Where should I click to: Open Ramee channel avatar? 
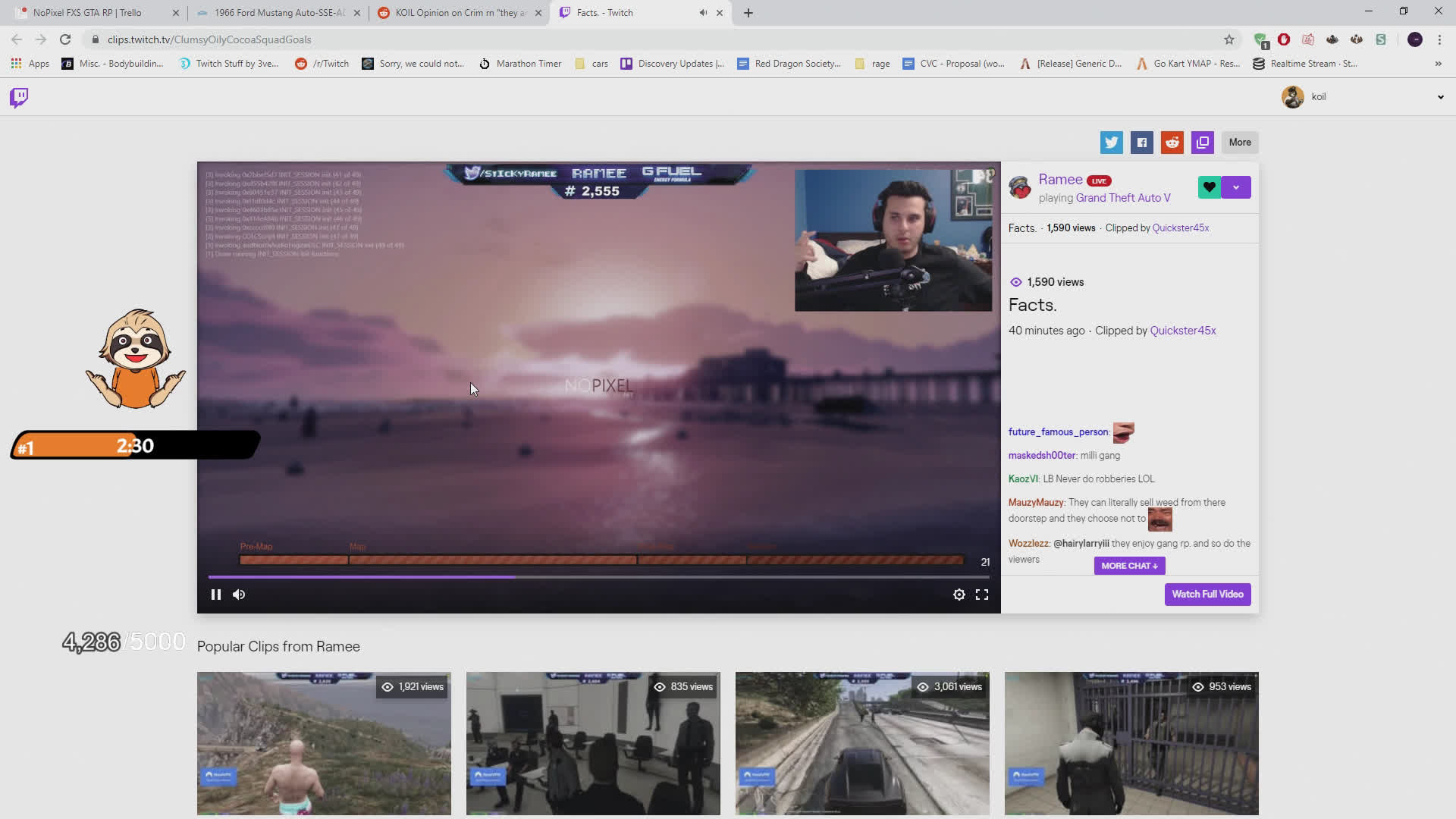(x=1020, y=187)
